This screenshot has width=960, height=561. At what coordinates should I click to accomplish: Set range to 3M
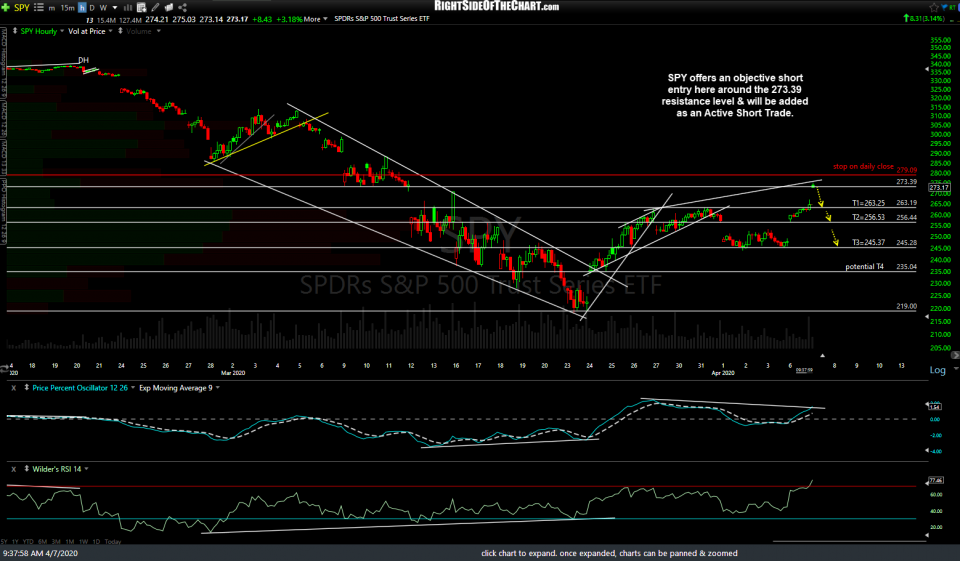[56, 541]
